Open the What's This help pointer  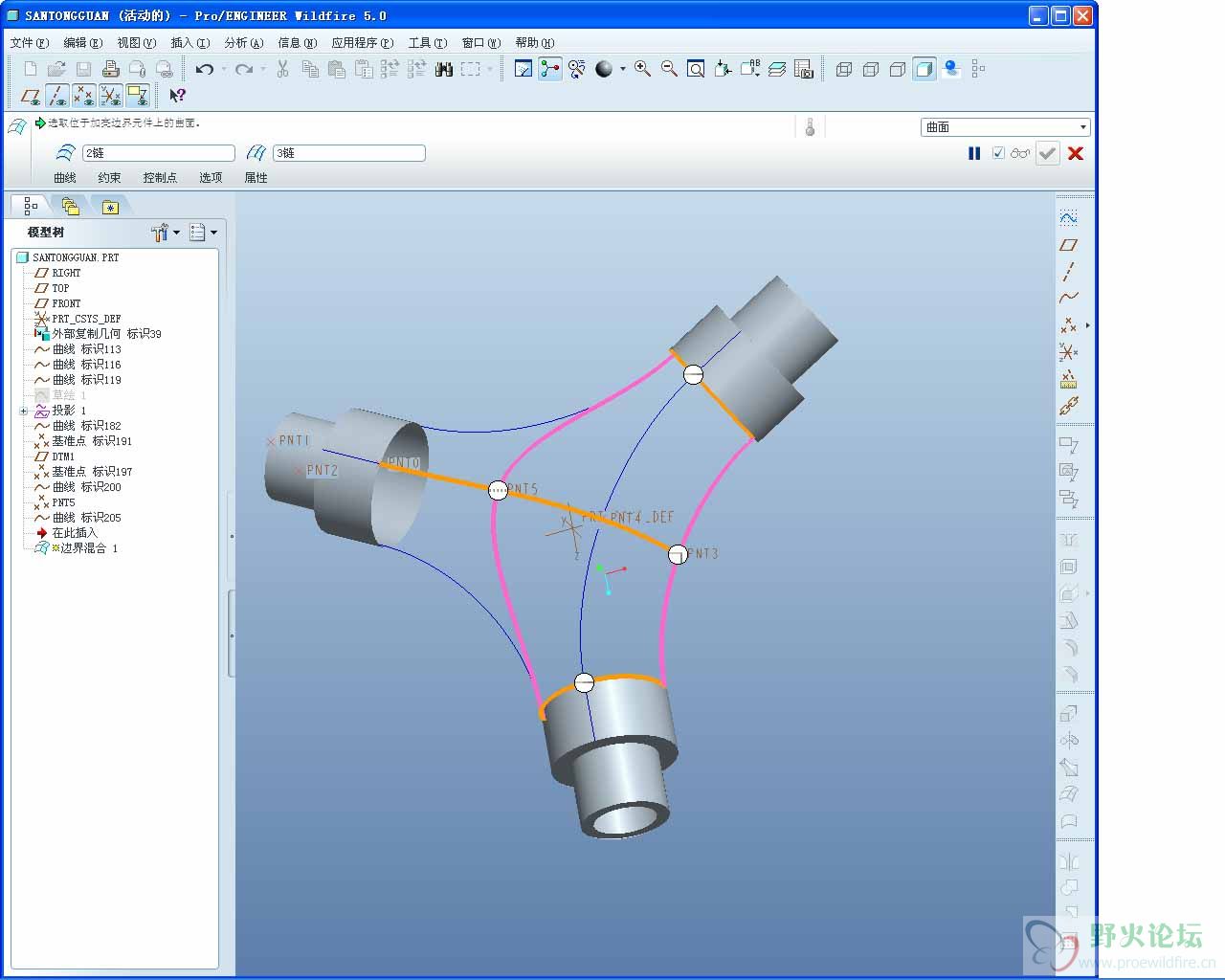177,96
